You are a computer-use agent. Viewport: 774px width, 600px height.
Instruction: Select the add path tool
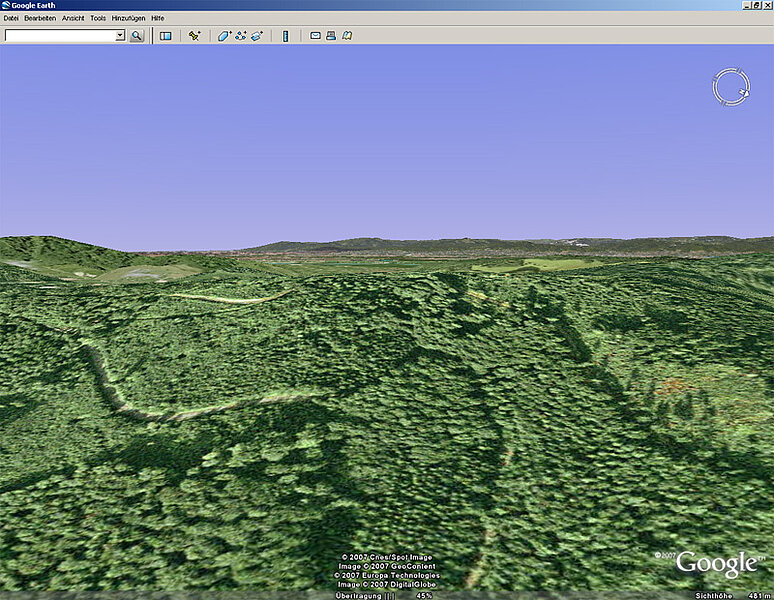coord(241,36)
